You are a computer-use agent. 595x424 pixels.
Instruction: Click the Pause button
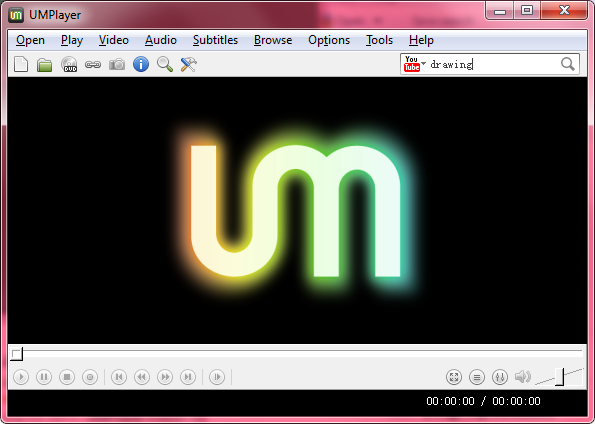[44, 377]
